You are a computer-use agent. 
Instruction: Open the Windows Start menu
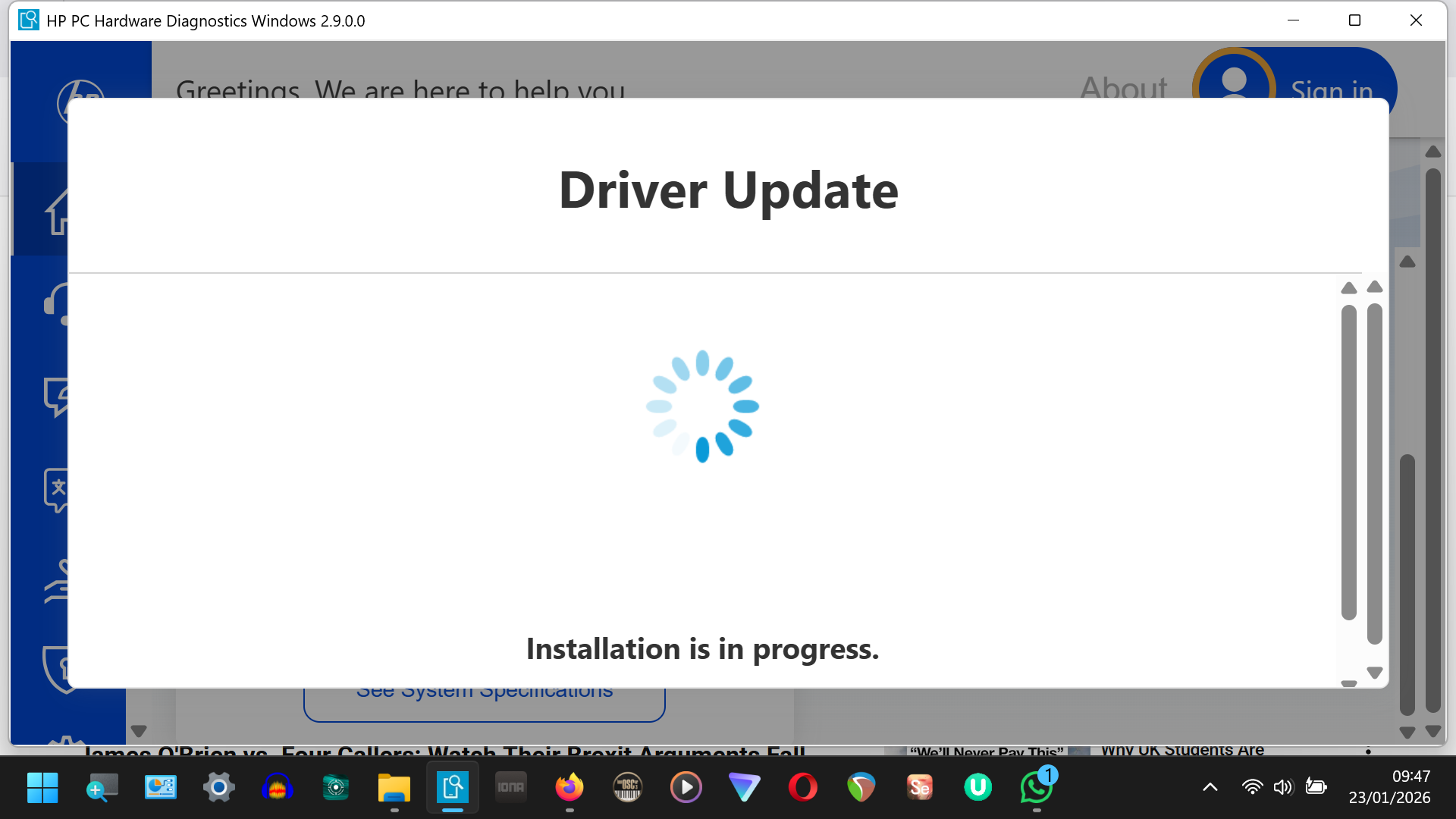tap(42, 788)
